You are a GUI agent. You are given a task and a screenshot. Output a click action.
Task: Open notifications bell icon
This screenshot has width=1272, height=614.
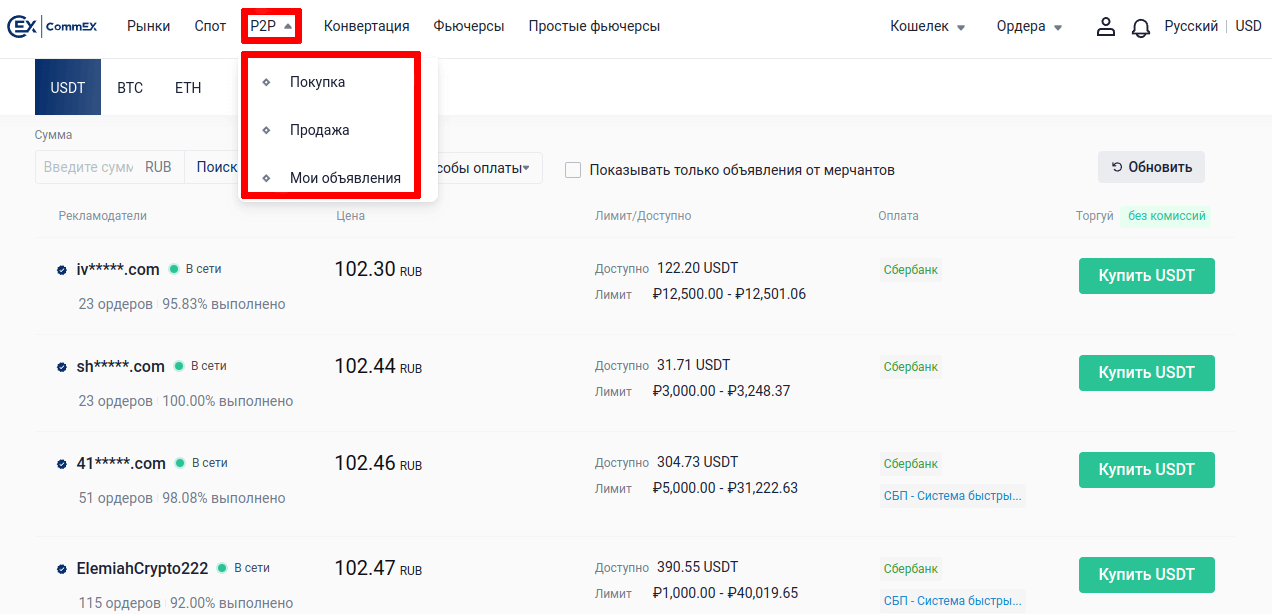tap(1140, 28)
